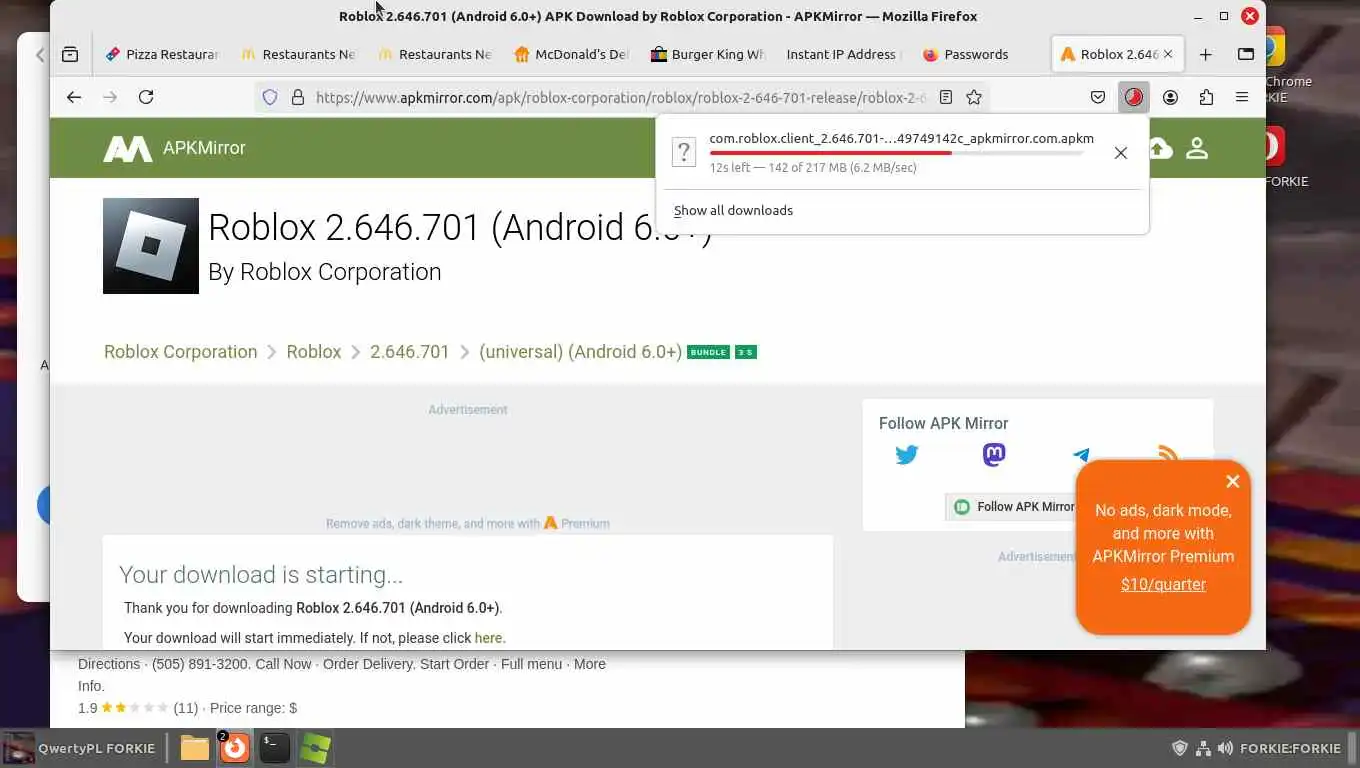Viewport: 1360px width, 768px height.
Task: Open APKMirror upload cloud icon
Action: click(1160, 148)
